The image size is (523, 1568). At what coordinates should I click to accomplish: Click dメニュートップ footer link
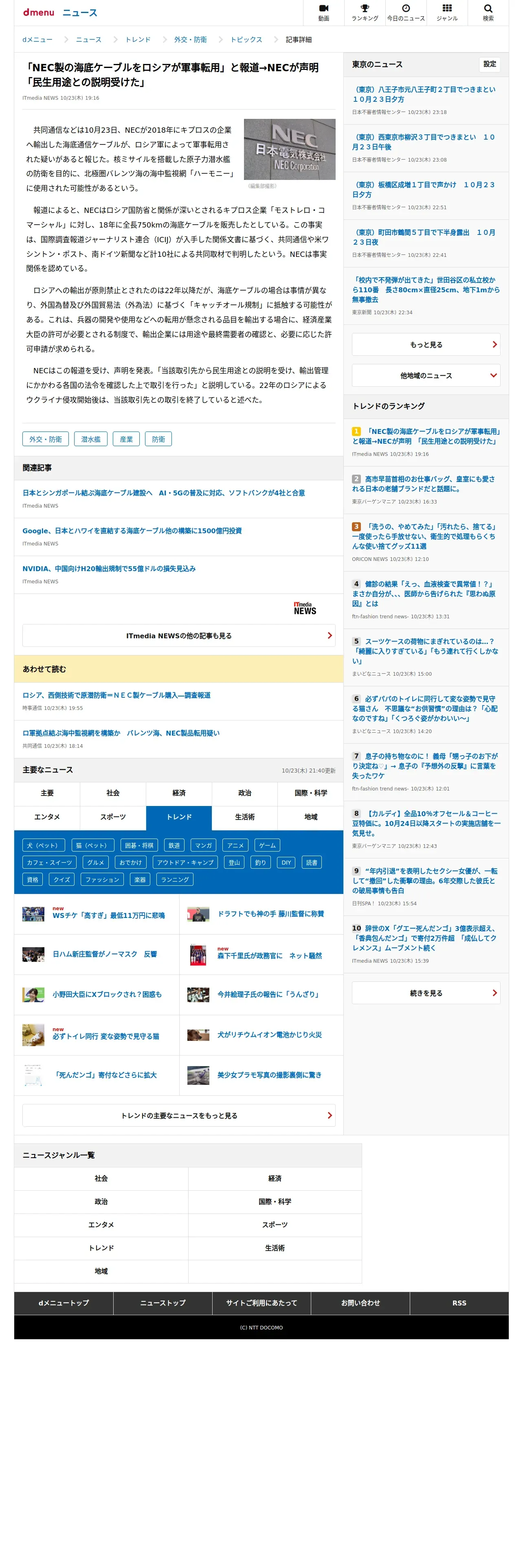[63, 1303]
